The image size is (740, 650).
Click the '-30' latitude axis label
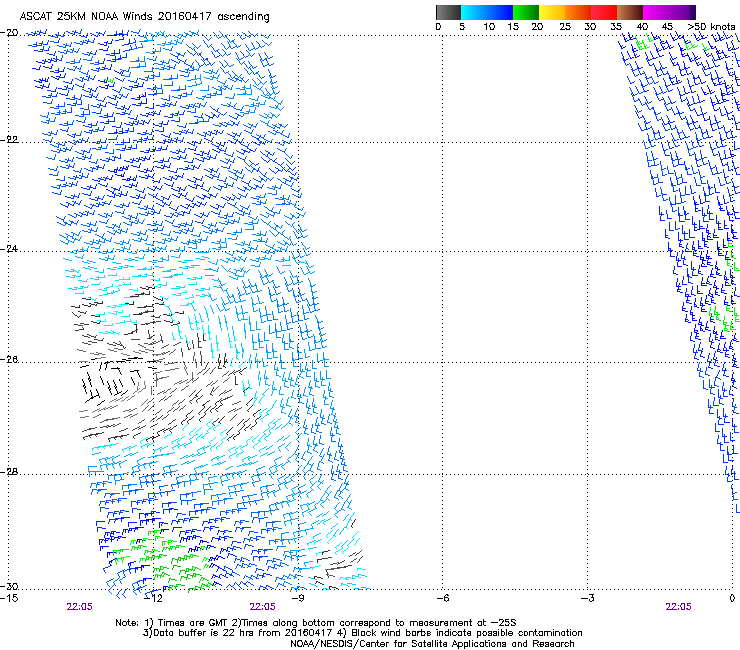9,586
